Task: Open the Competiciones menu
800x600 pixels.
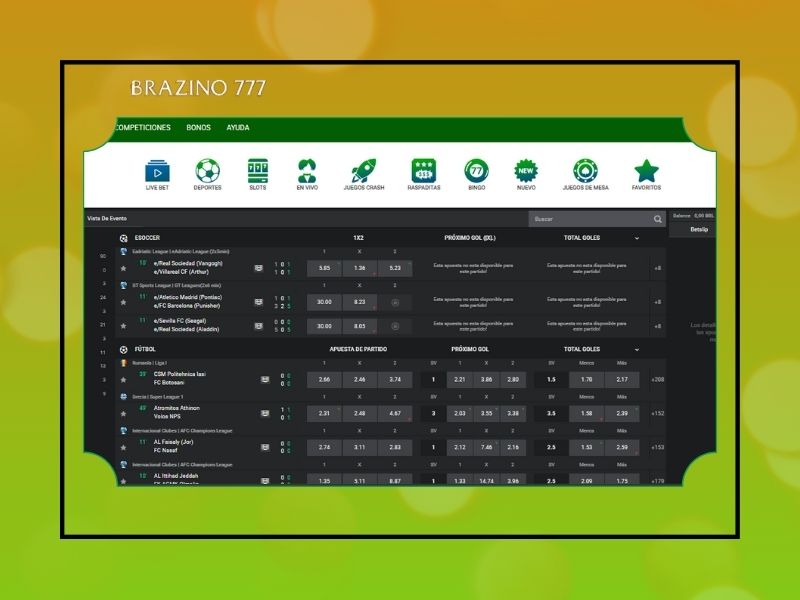Action: tap(143, 128)
